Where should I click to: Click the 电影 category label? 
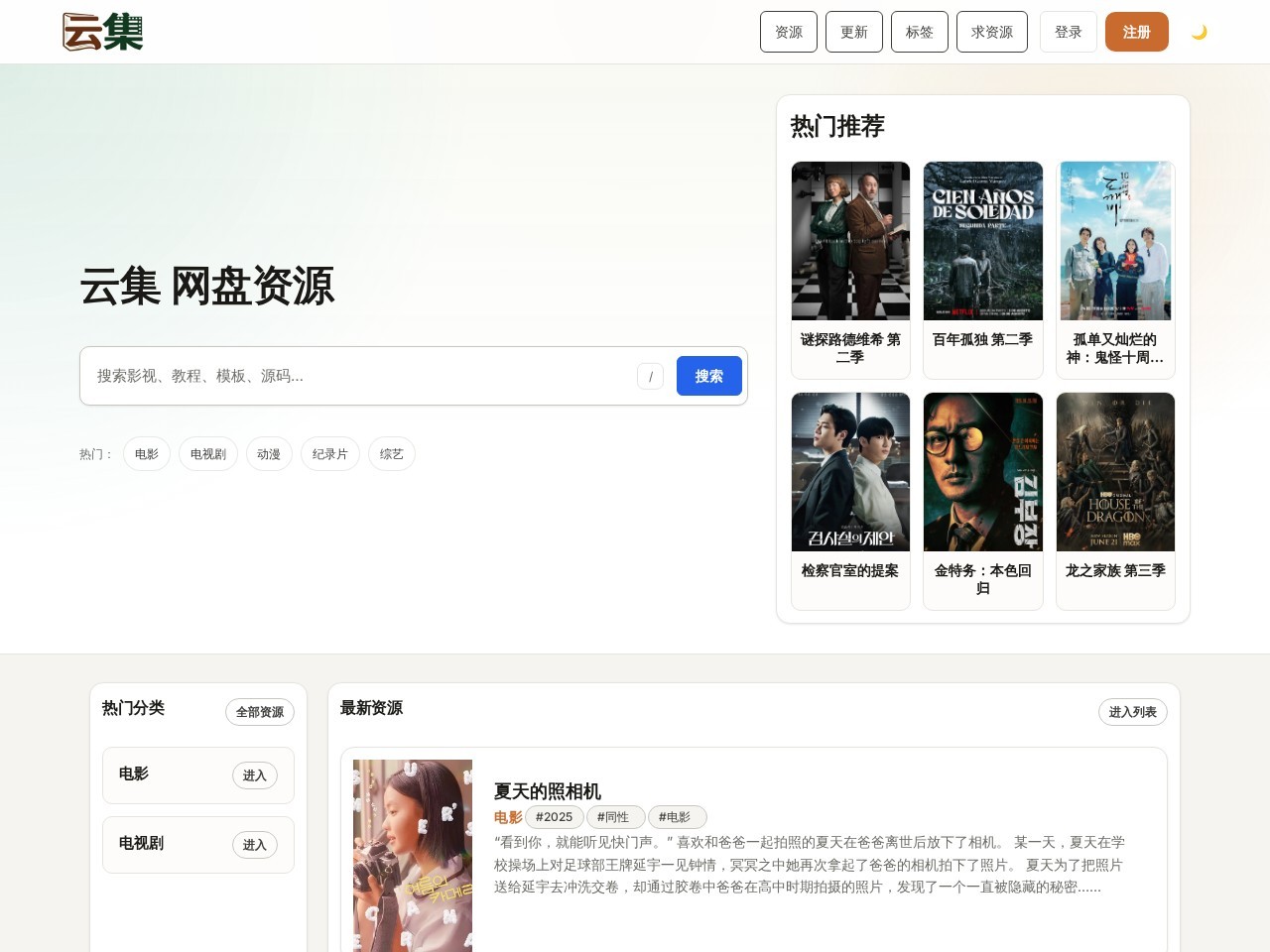[134, 773]
